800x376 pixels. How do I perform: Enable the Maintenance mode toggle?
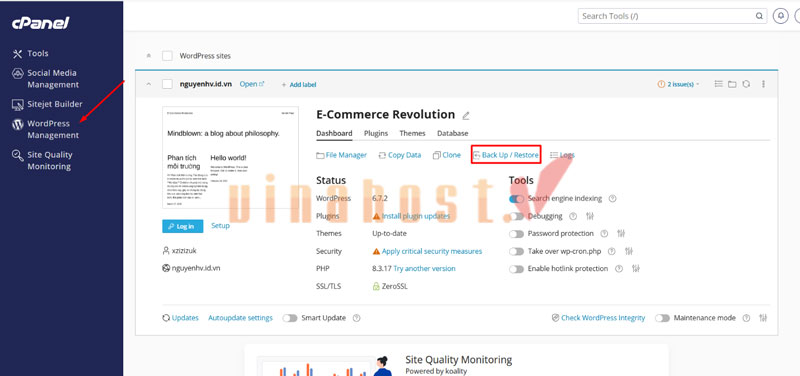[x=662, y=318]
